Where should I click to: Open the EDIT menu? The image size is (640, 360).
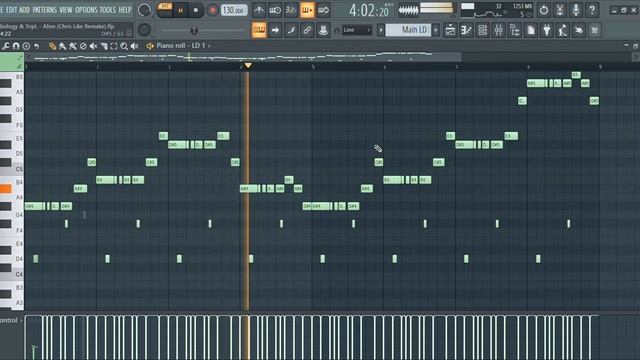pyautogui.click(x=11, y=9)
